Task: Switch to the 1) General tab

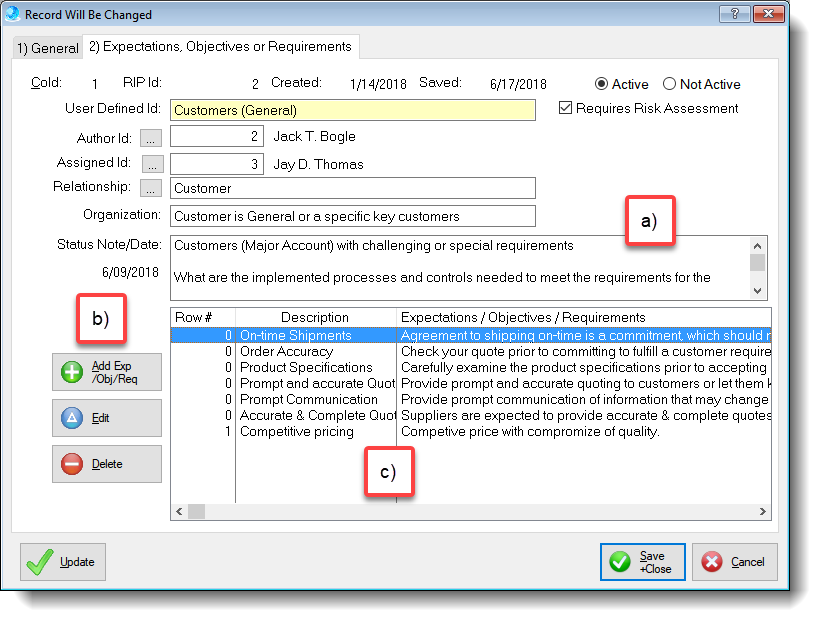Action: [46, 47]
